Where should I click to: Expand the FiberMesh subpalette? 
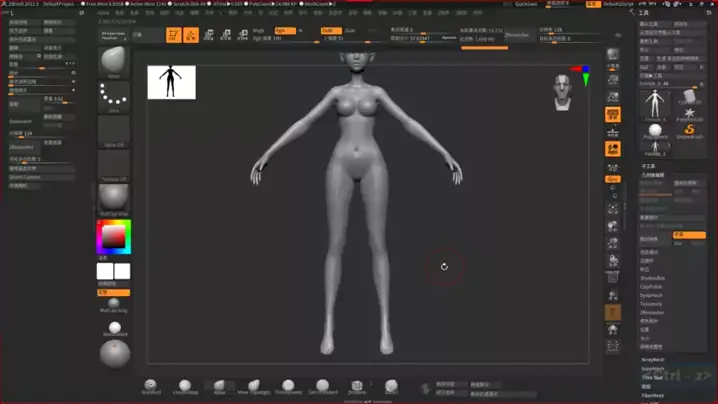point(653,395)
